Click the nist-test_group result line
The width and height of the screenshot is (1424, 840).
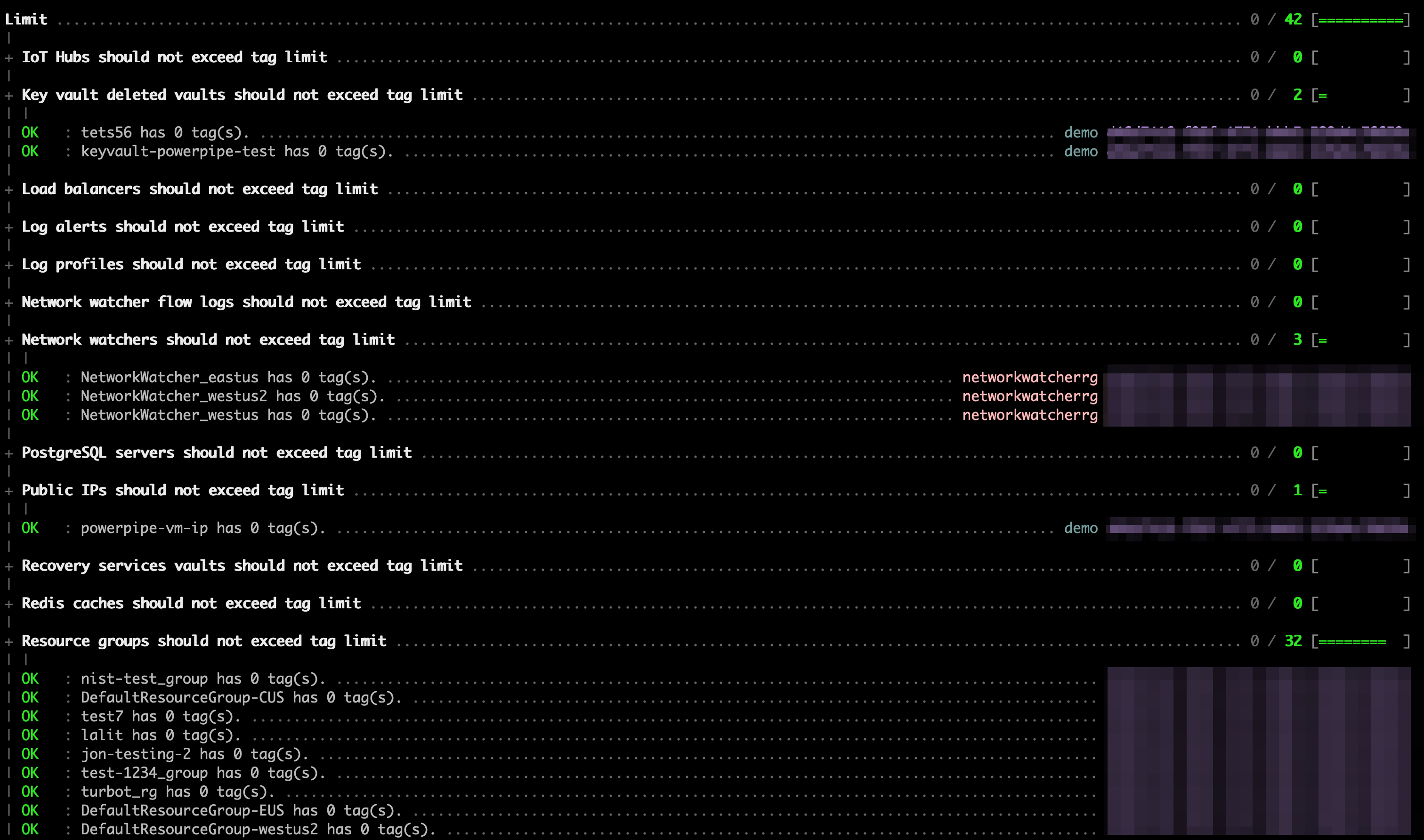coord(202,678)
